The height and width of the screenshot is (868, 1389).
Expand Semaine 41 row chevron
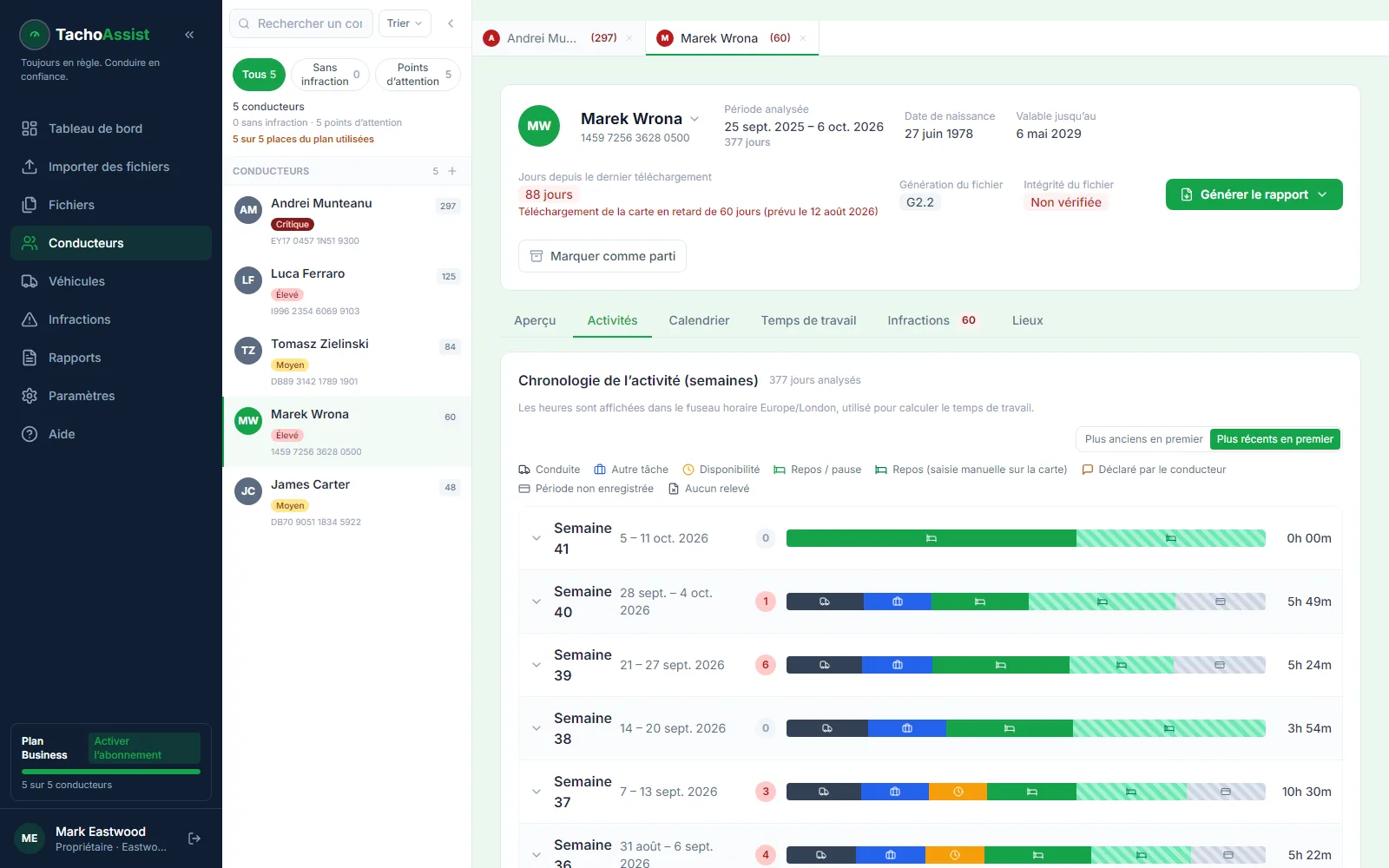pos(537,538)
